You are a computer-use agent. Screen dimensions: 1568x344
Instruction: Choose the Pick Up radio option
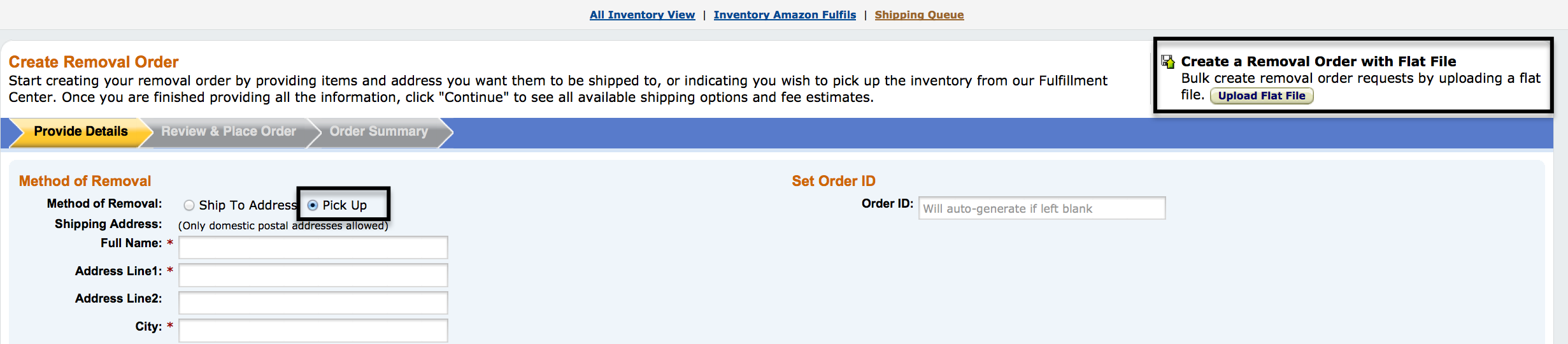[313, 205]
